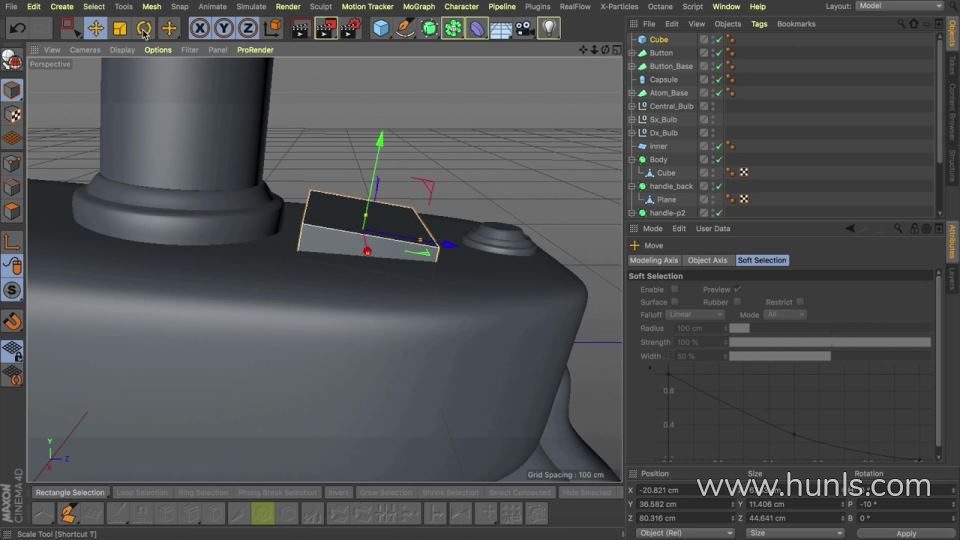Switch to Modeling Axis tab
This screenshot has height=540, width=960.
[653, 260]
